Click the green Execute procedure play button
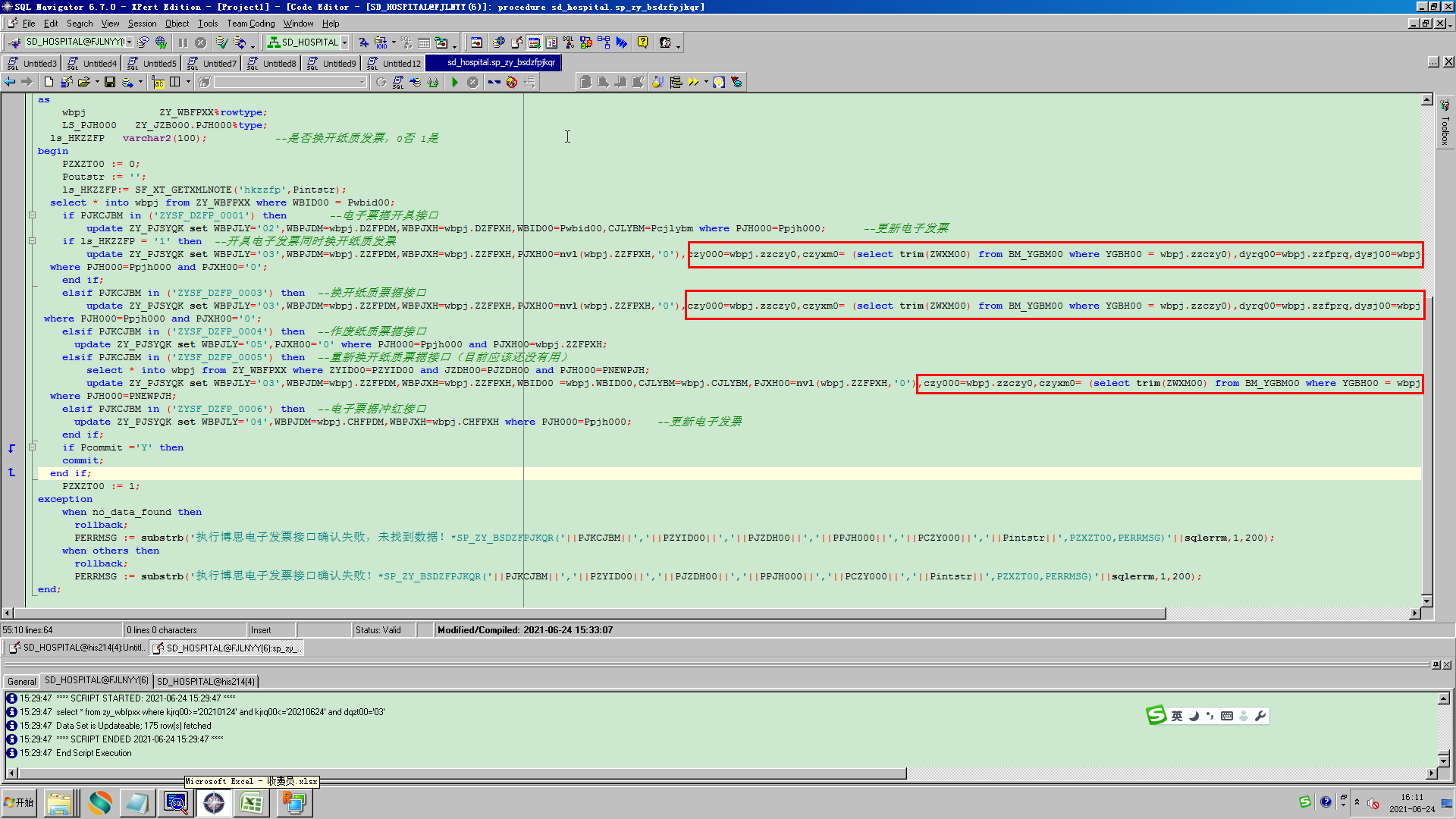1456x819 pixels. (x=454, y=82)
